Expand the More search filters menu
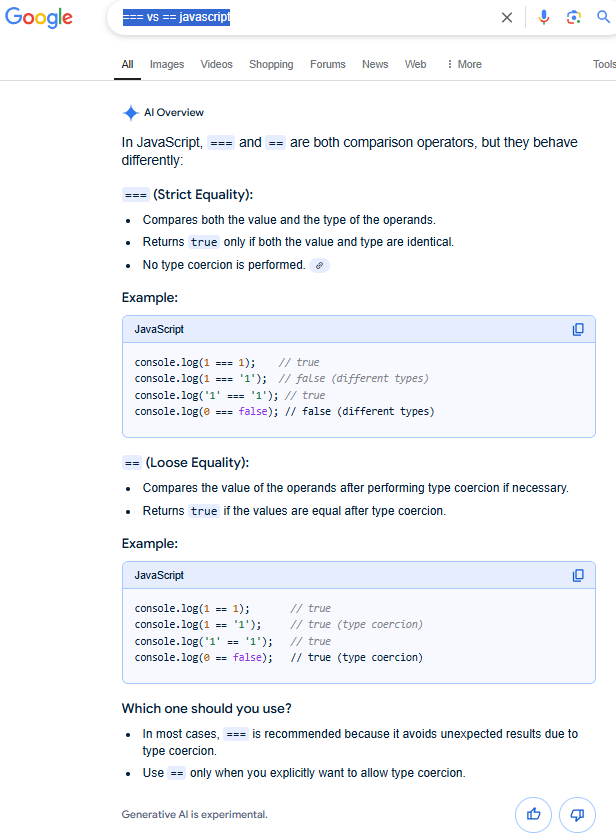 (x=464, y=64)
